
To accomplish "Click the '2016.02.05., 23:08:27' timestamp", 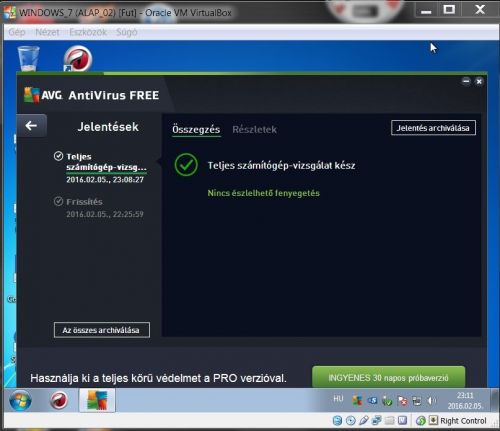I will (105, 180).
